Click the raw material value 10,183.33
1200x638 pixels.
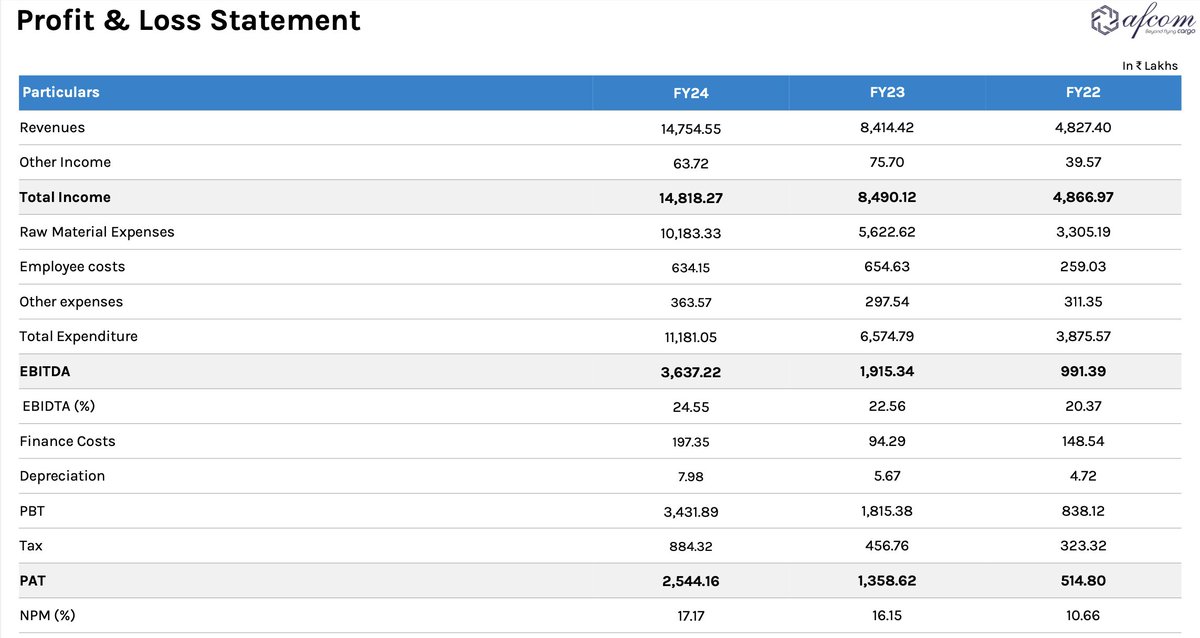[691, 233]
